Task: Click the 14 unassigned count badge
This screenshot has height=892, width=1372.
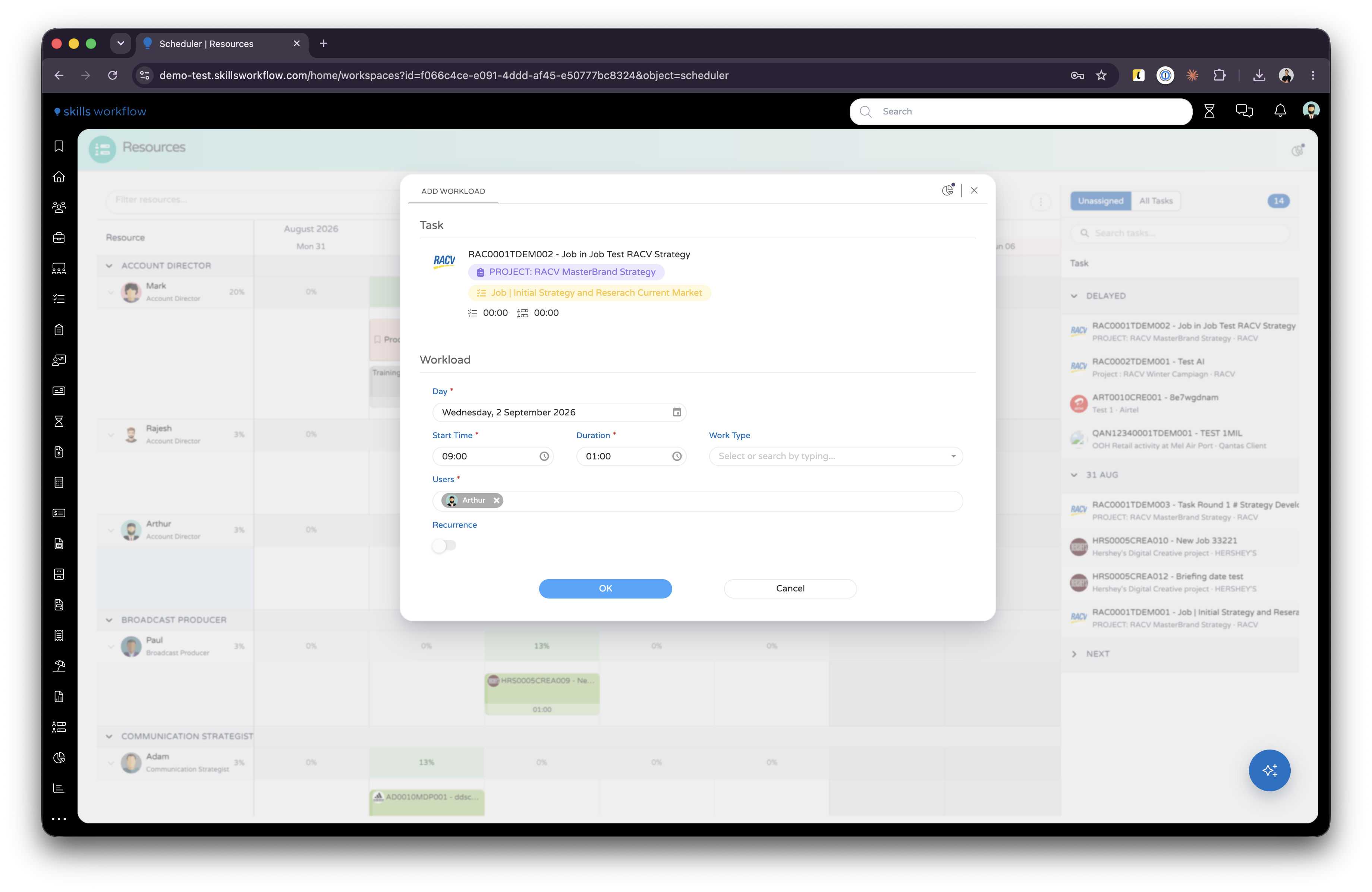Action: coord(1278,201)
